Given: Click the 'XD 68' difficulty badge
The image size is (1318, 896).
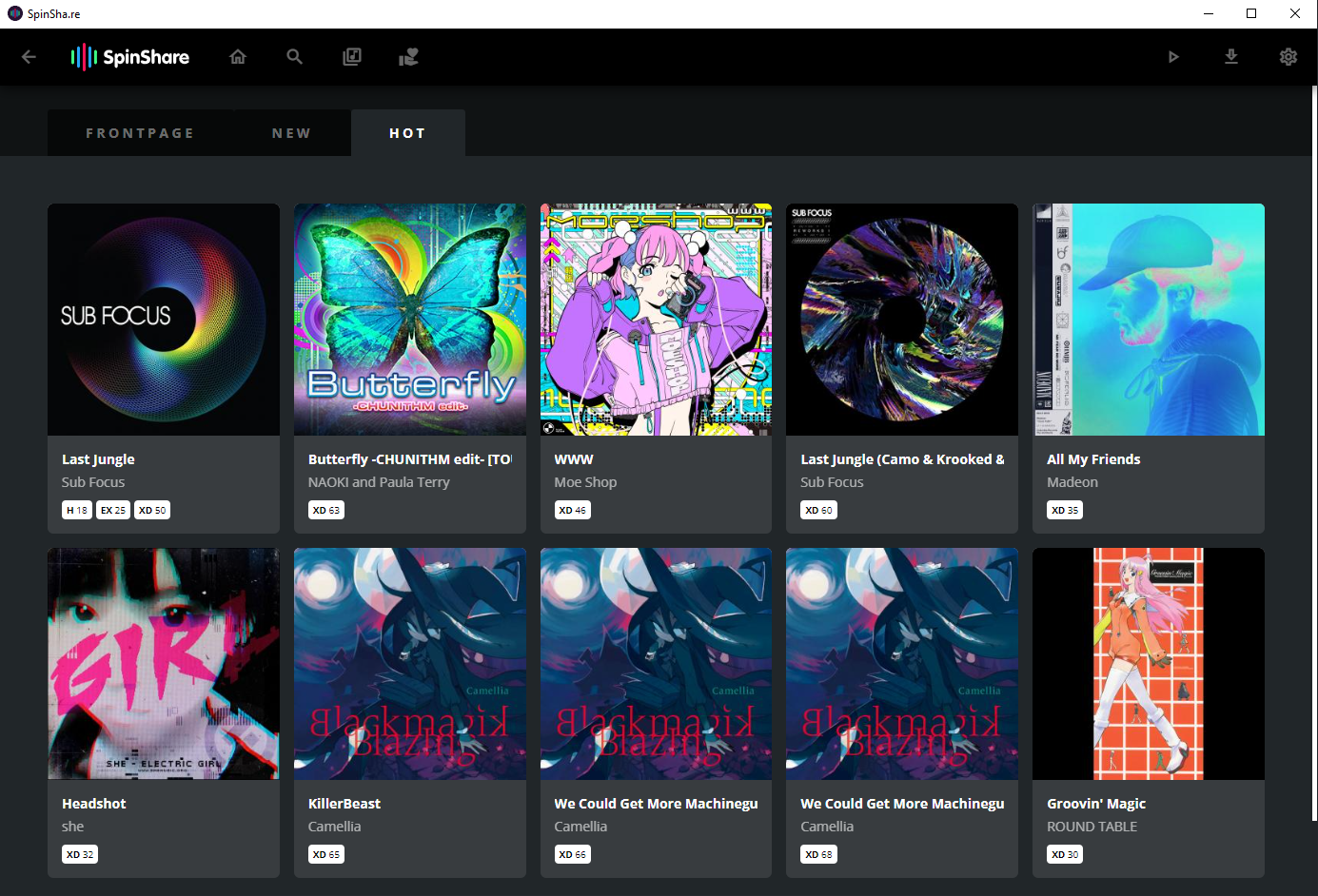Looking at the screenshot, I should coord(818,854).
